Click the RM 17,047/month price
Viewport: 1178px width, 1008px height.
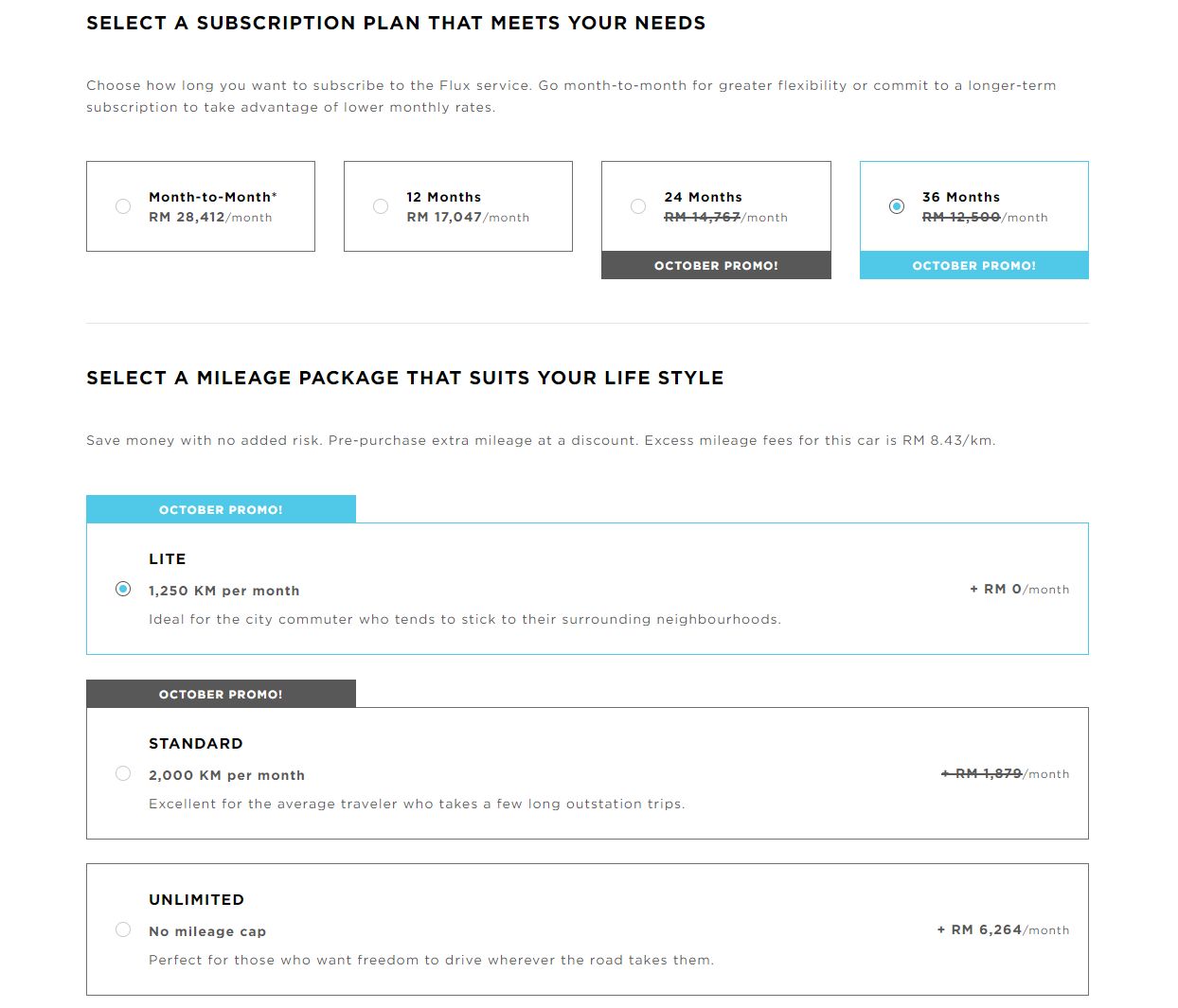point(468,218)
